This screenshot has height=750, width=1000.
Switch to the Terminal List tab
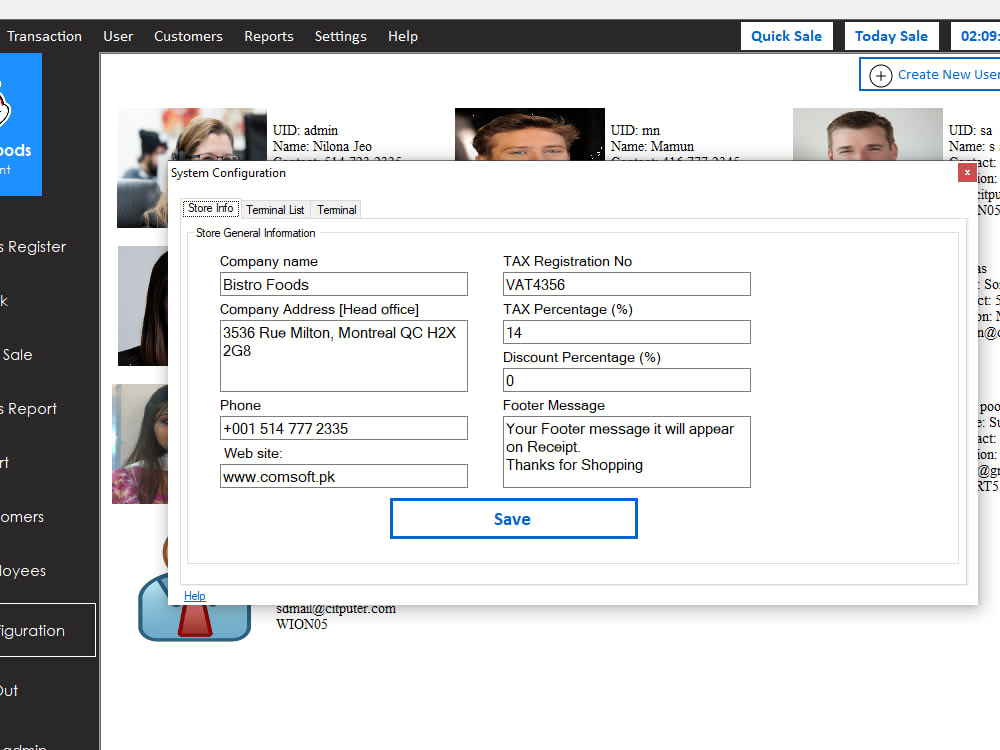point(274,209)
